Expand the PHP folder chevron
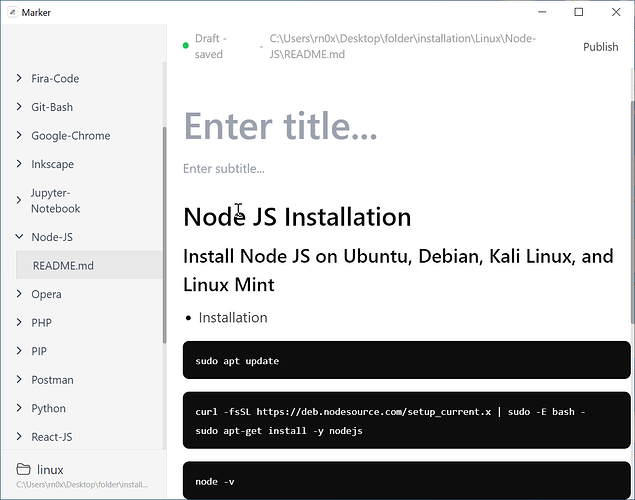The image size is (635, 500). pyautogui.click(x=19, y=322)
